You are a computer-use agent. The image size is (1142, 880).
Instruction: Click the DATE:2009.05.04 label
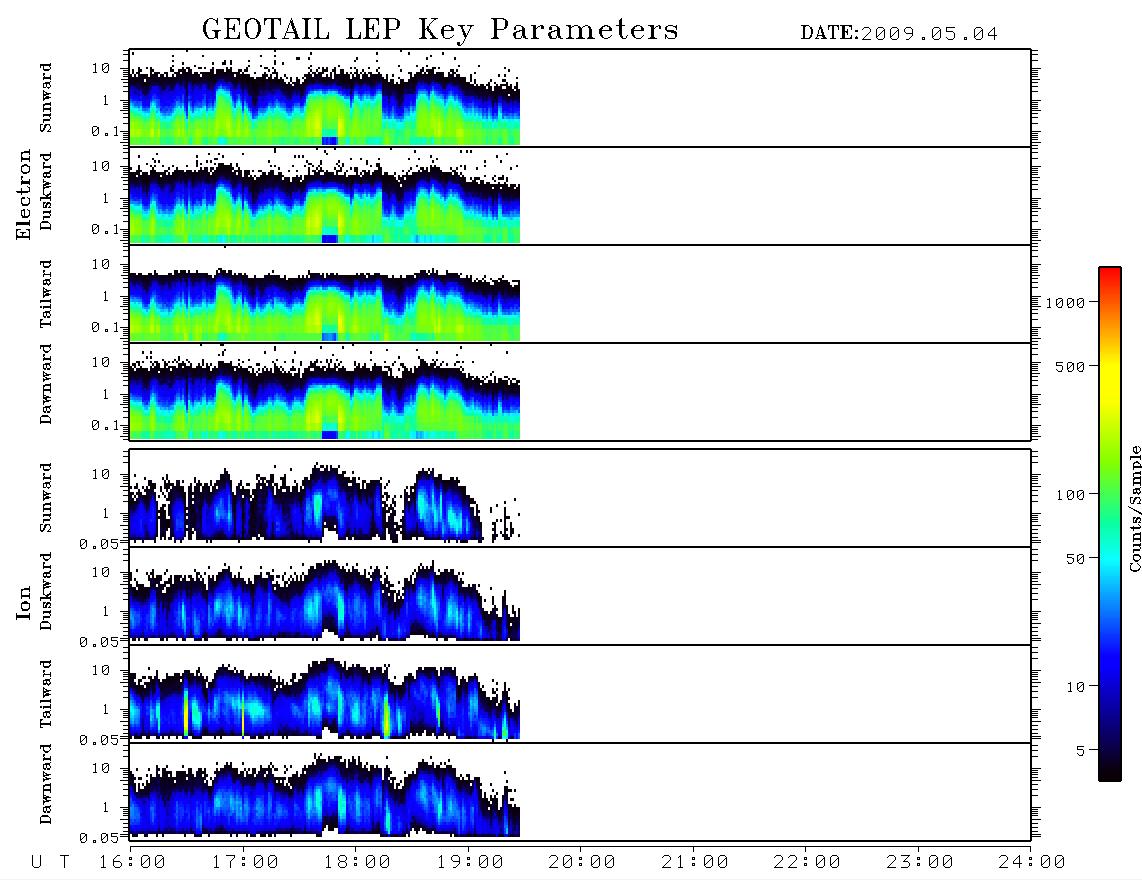coord(899,34)
